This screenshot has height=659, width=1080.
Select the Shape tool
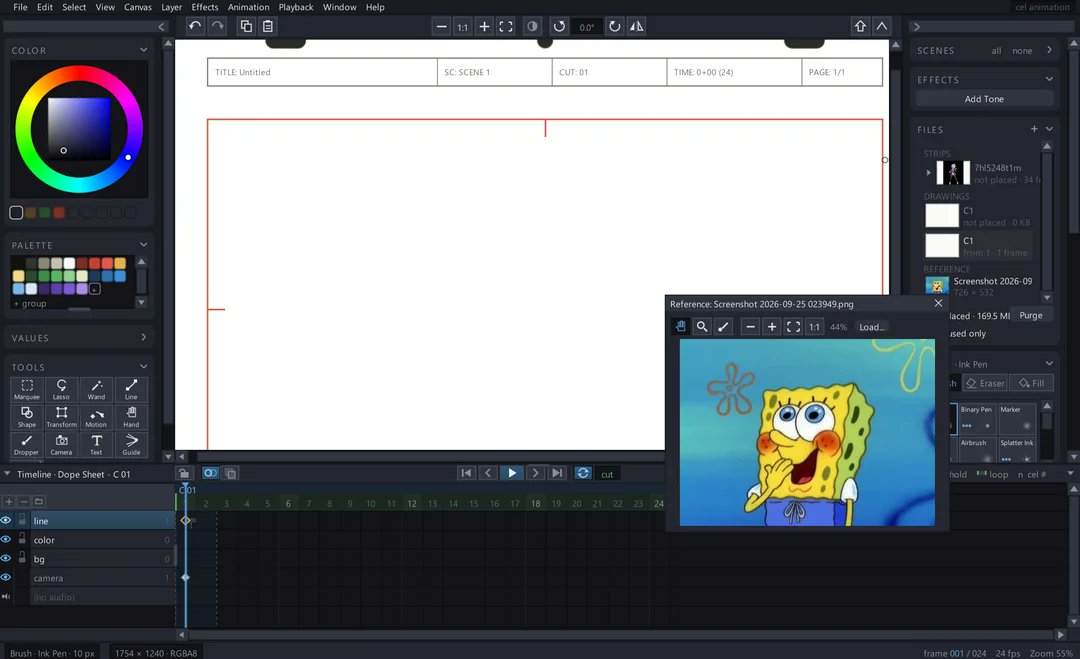click(27, 417)
